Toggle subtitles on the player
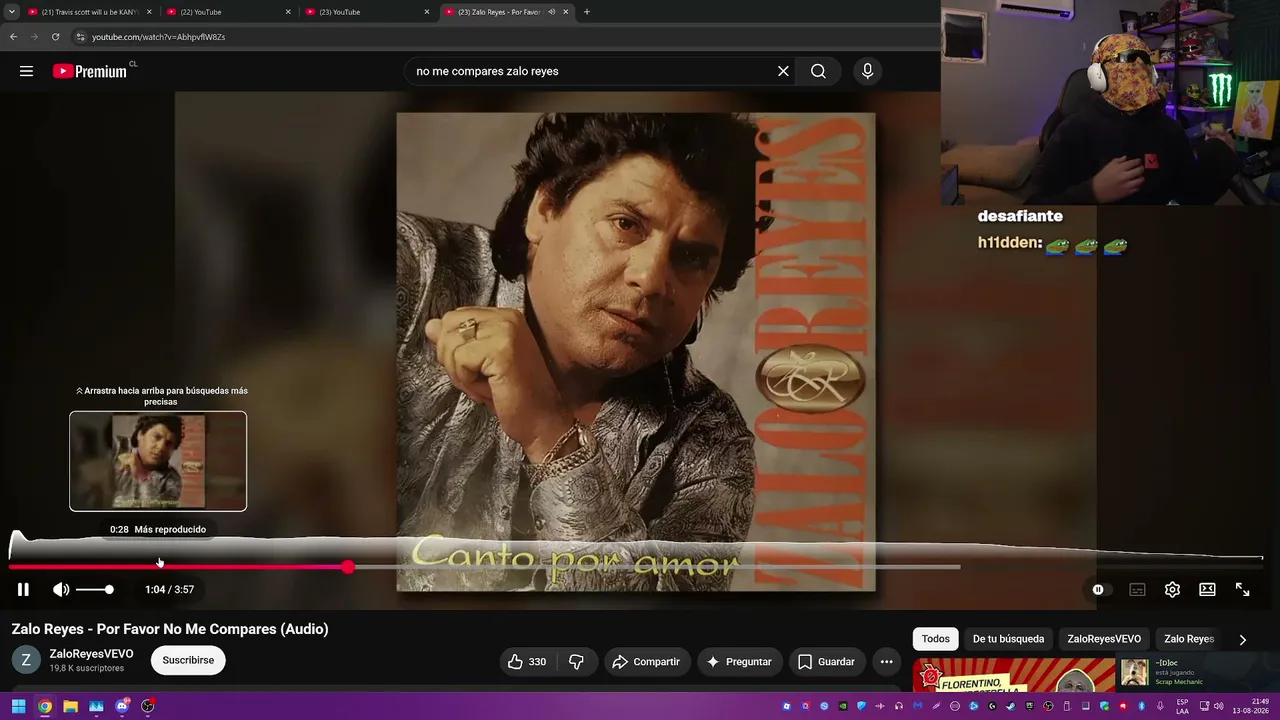Viewport: 1280px width, 720px height. click(1137, 590)
